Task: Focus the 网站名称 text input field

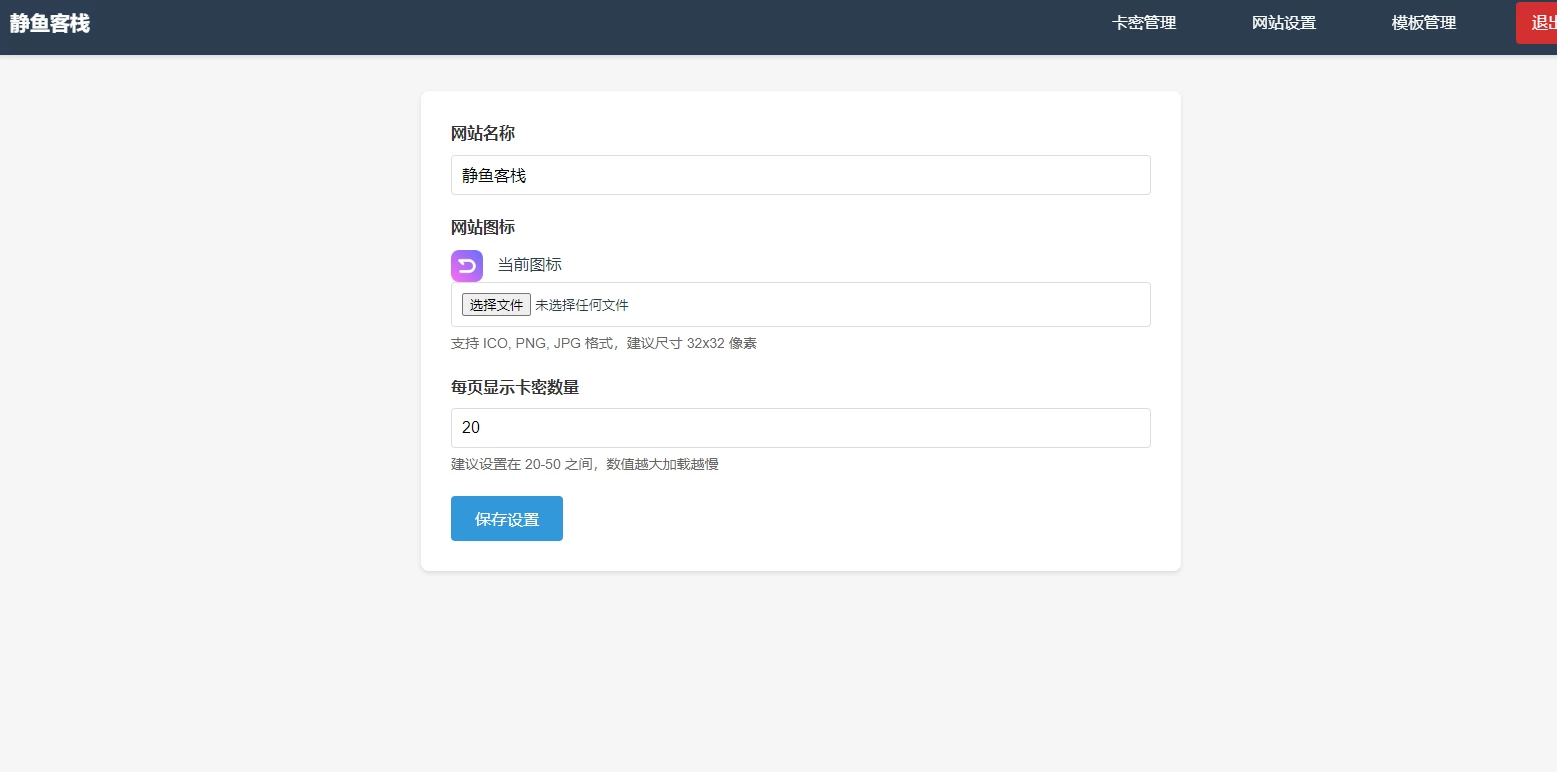Action: tap(800, 175)
